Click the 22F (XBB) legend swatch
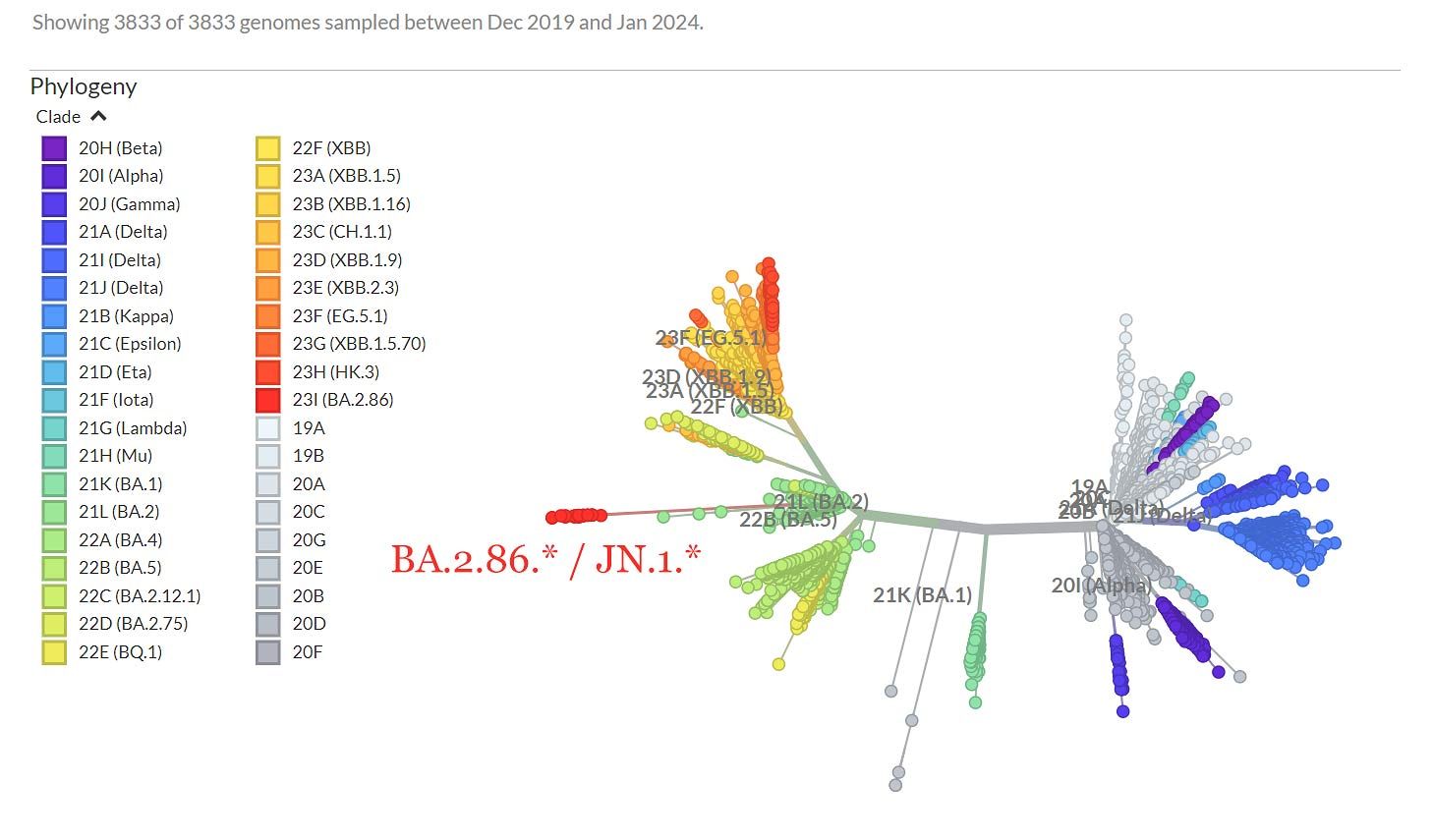The height and width of the screenshot is (840, 1433). tap(268, 148)
